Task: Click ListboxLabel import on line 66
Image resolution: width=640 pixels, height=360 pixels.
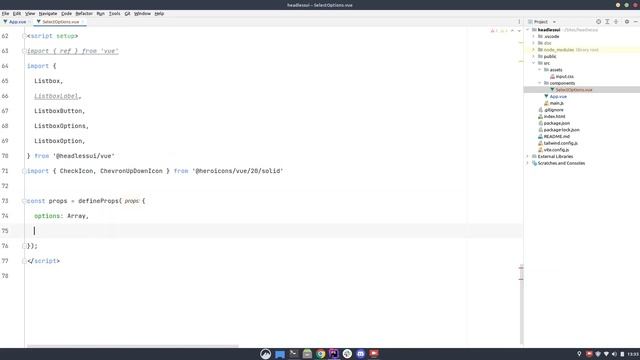Action: [x=56, y=96]
